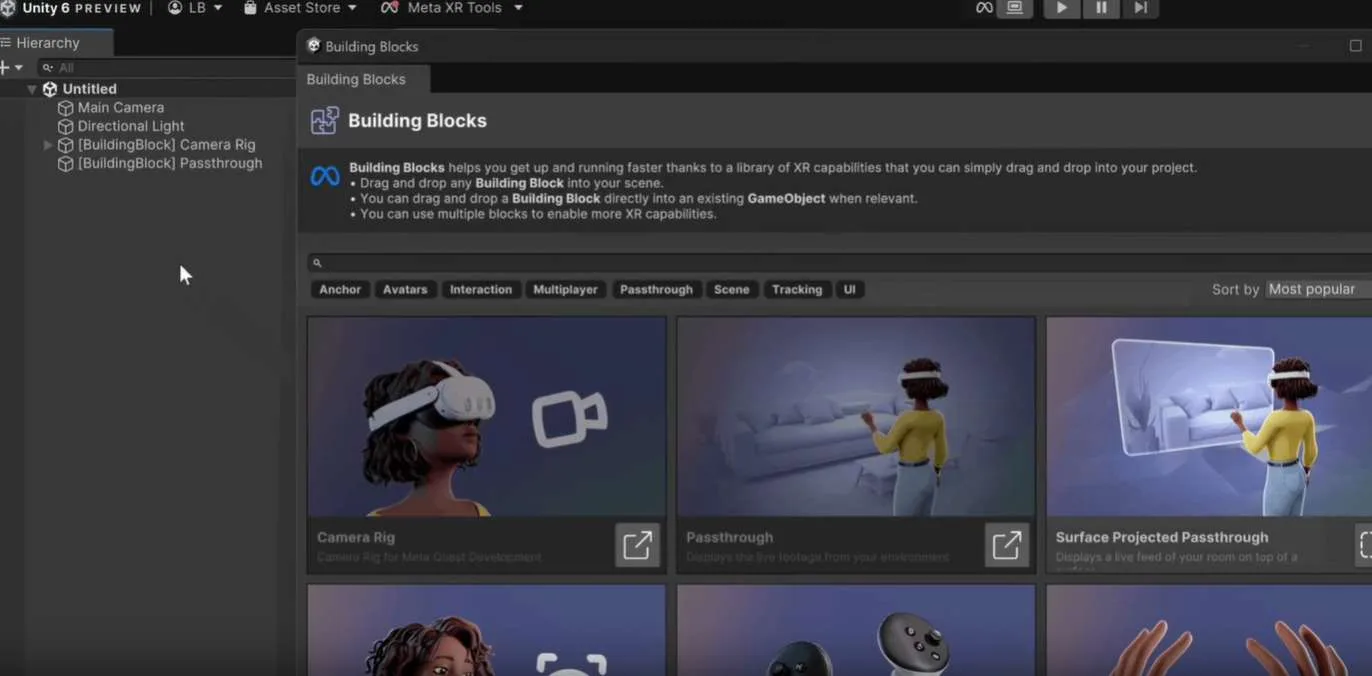
Task: Click the Camera Rig select-in-scene icon
Action: point(637,545)
